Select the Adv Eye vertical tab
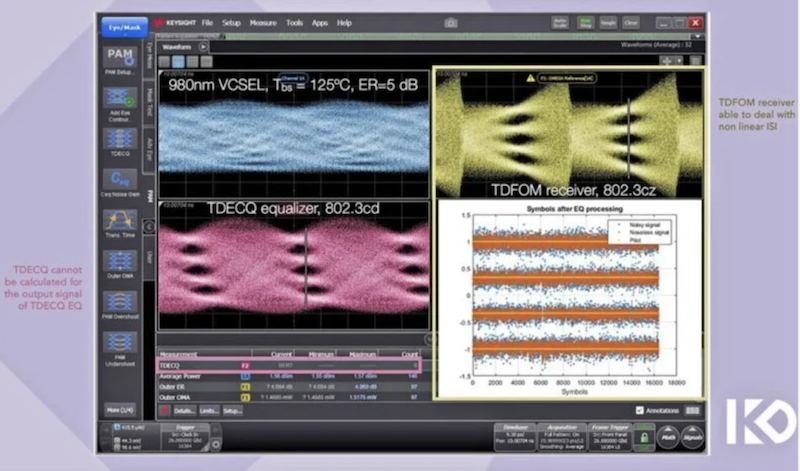The height and width of the screenshot is (471, 800). pyautogui.click(x=149, y=150)
